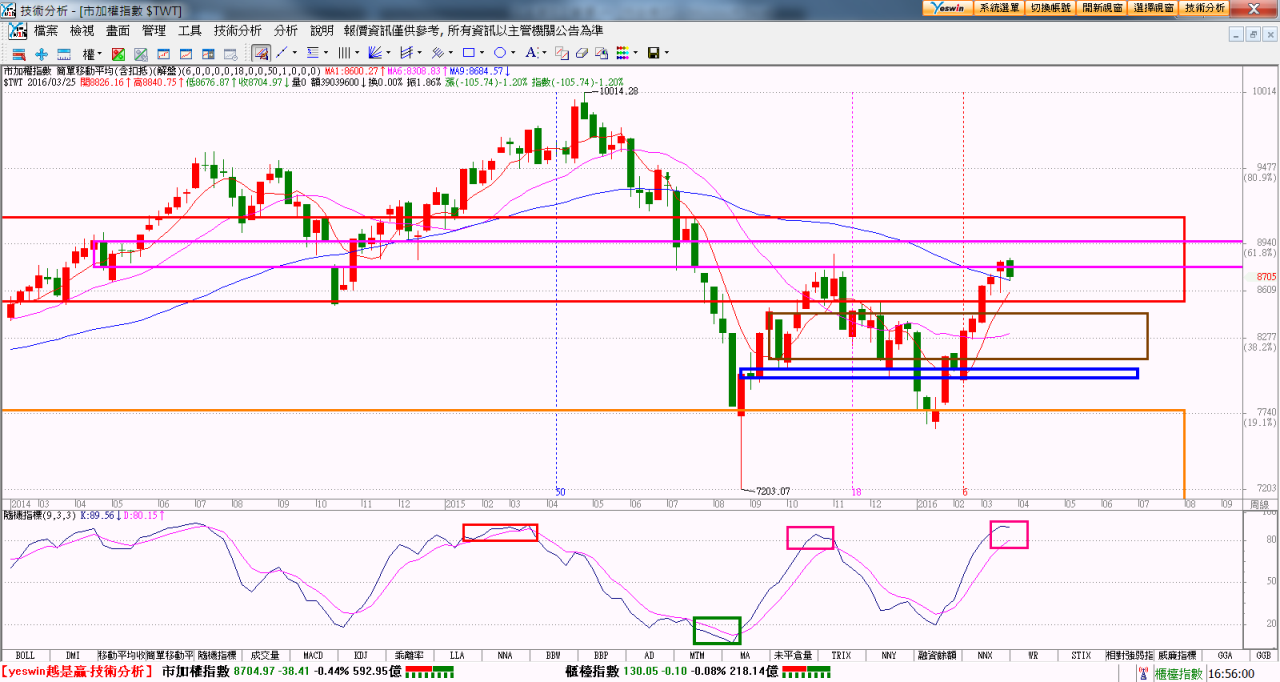Click the trend line drawing tool
Viewport: 1280px width, 682px height.
pos(282,53)
